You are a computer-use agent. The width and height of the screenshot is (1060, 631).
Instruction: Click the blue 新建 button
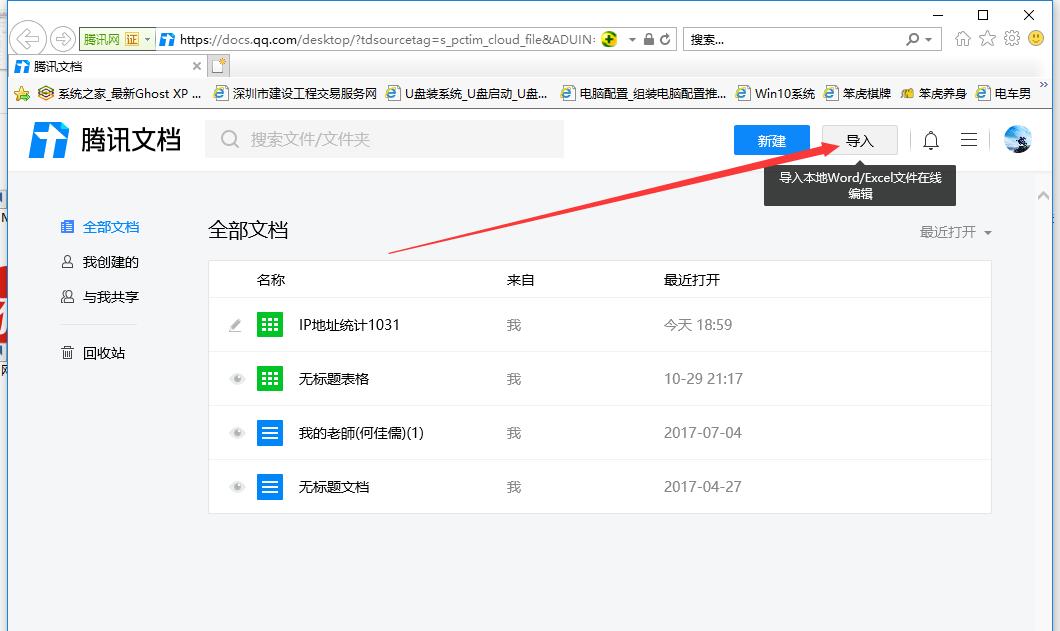pyautogui.click(x=771, y=141)
